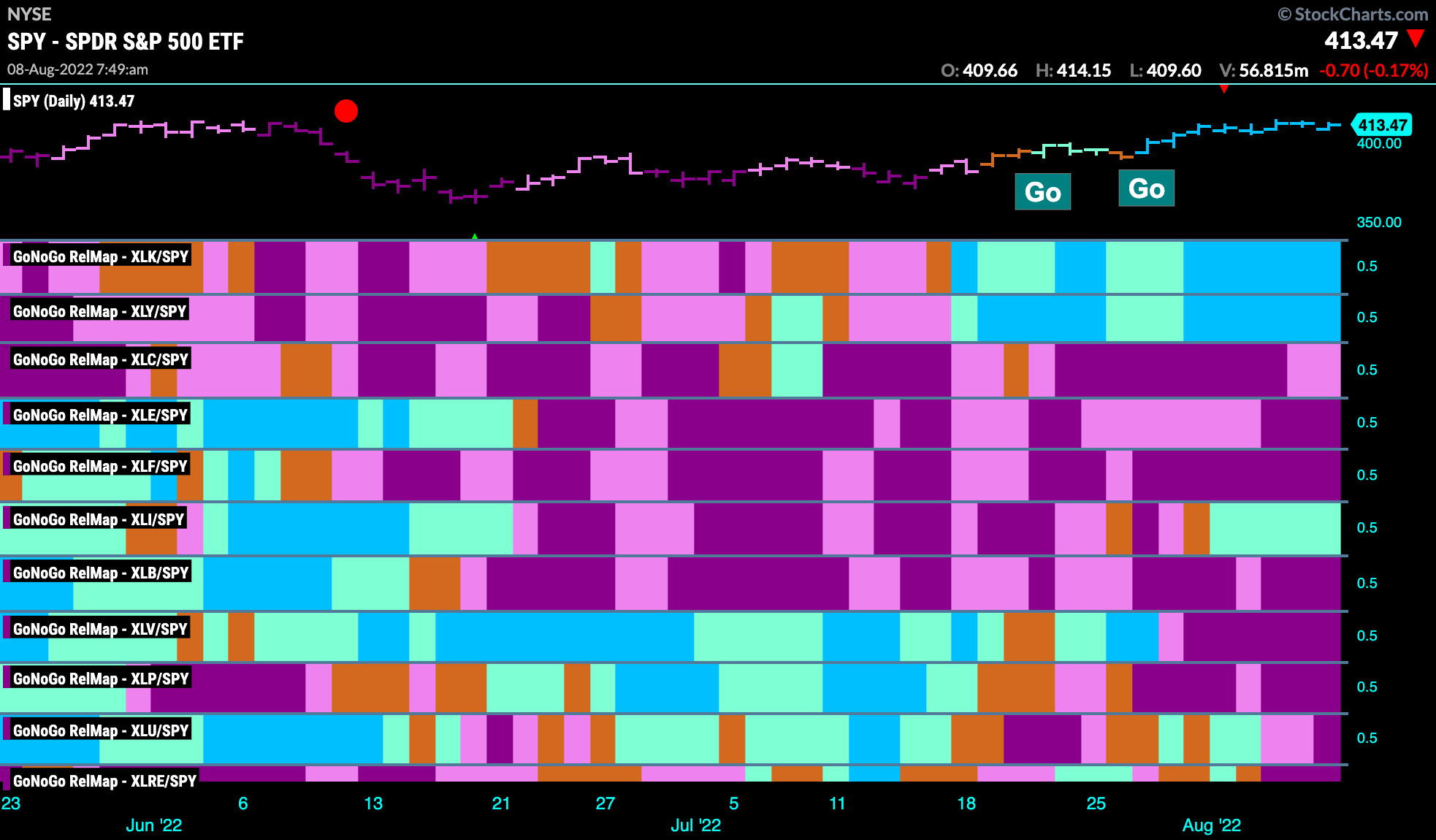Click the 08-Aug-2022 7:49:am timestamp
Viewport: 1436px width, 840px height.
tap(77, 69)
